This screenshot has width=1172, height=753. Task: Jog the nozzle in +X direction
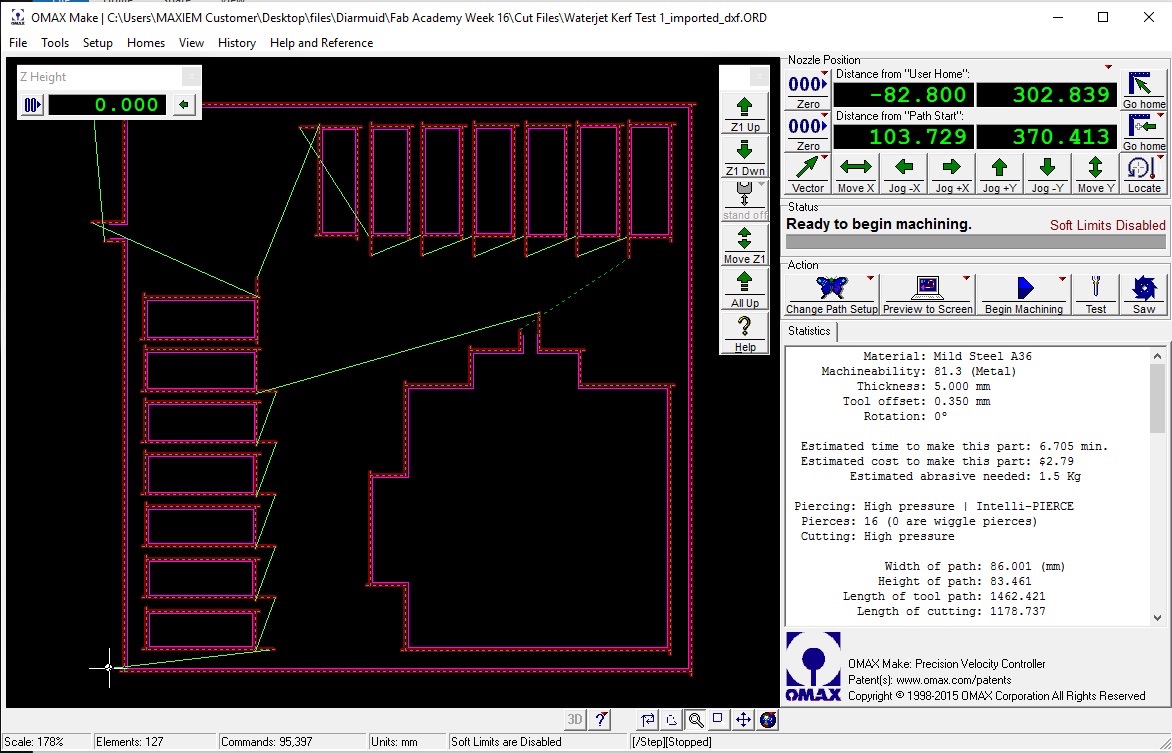click(952, 174)
